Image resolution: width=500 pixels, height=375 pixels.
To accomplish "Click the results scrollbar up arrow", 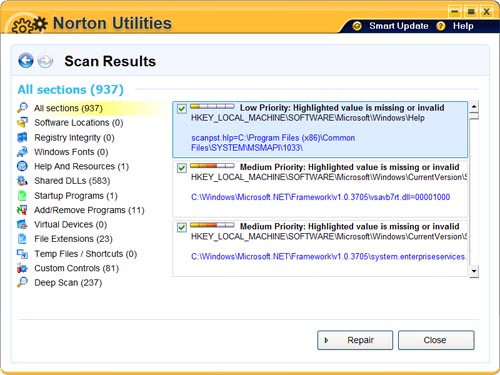I will point(474,106).
